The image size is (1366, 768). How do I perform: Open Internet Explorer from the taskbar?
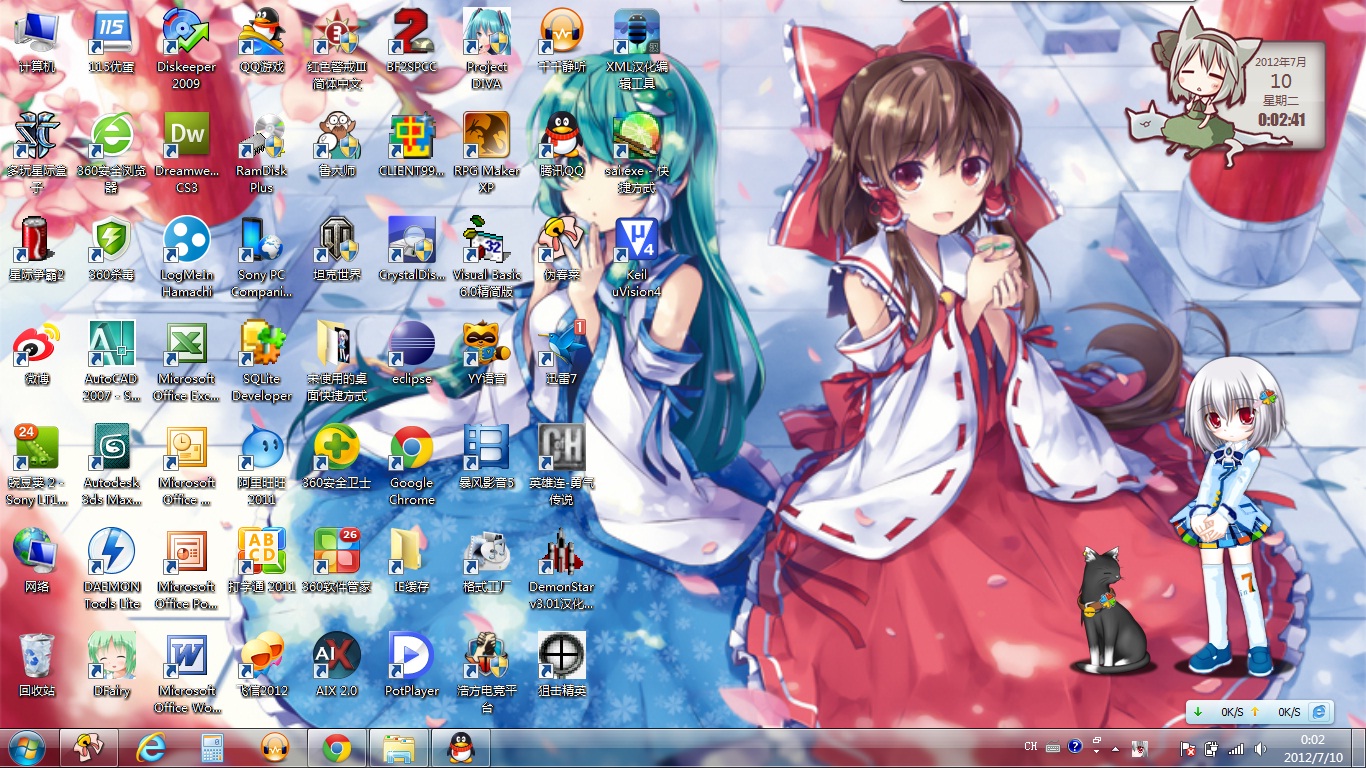[x=151, y=748]
